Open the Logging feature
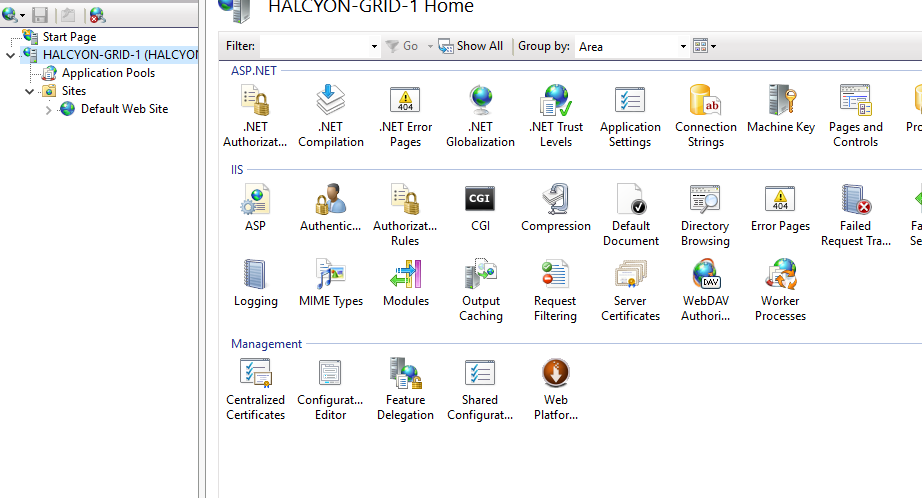 255,283
